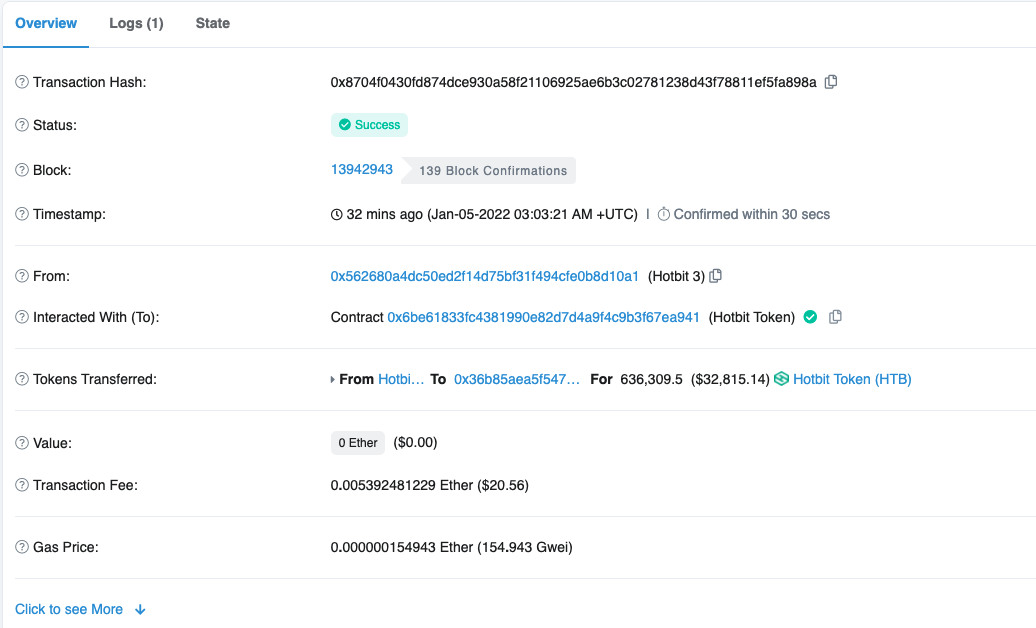Click the help icon beside Transaction Hash
Viewport: 1036px width, 628px height.
click(22, 82)
